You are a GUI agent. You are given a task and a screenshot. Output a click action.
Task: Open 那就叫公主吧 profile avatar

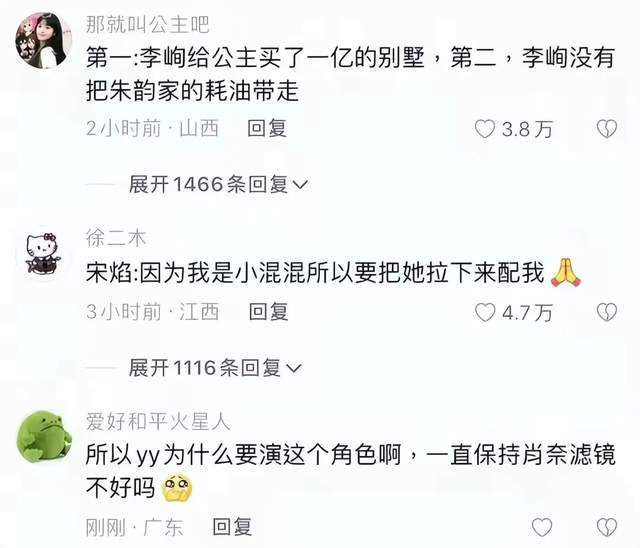(x=44, y=40)
